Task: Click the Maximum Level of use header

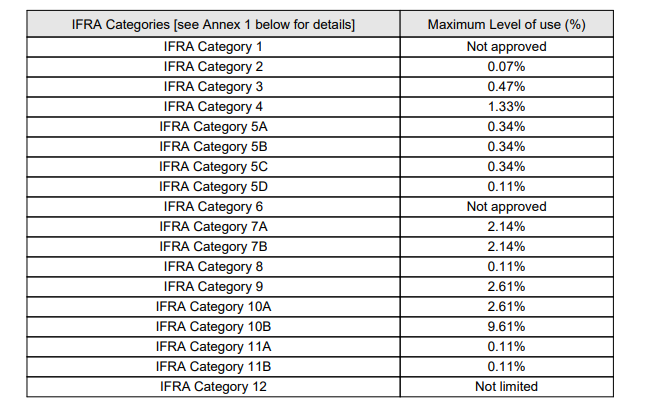Action: tap(505, 24)
